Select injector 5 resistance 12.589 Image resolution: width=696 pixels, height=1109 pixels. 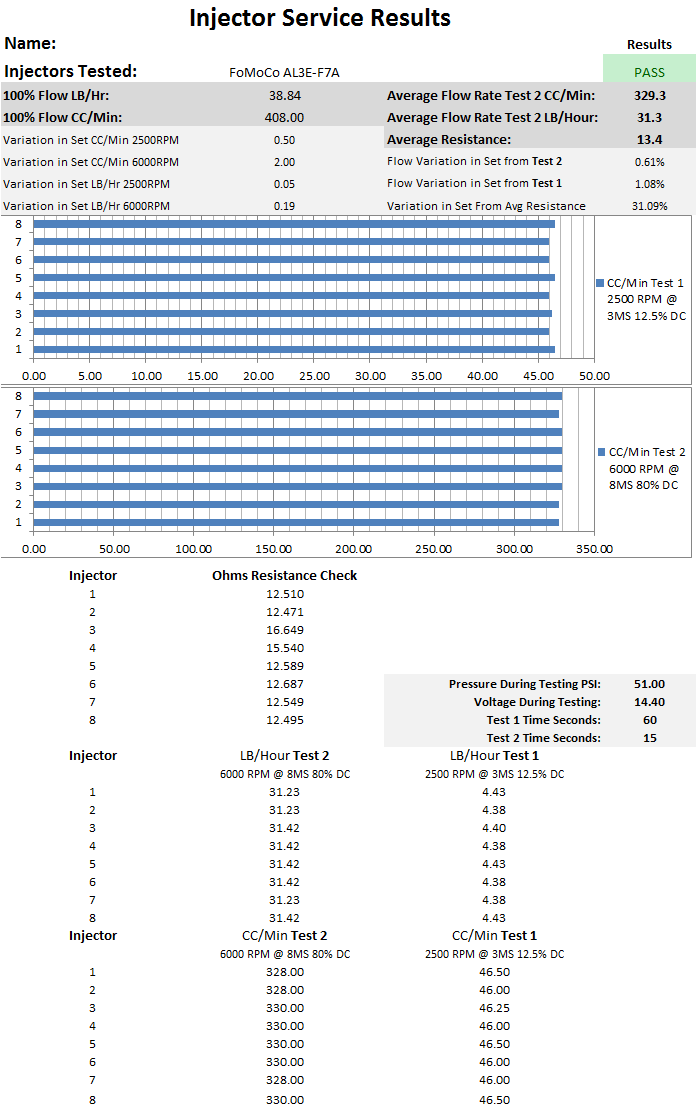point(285,666)
